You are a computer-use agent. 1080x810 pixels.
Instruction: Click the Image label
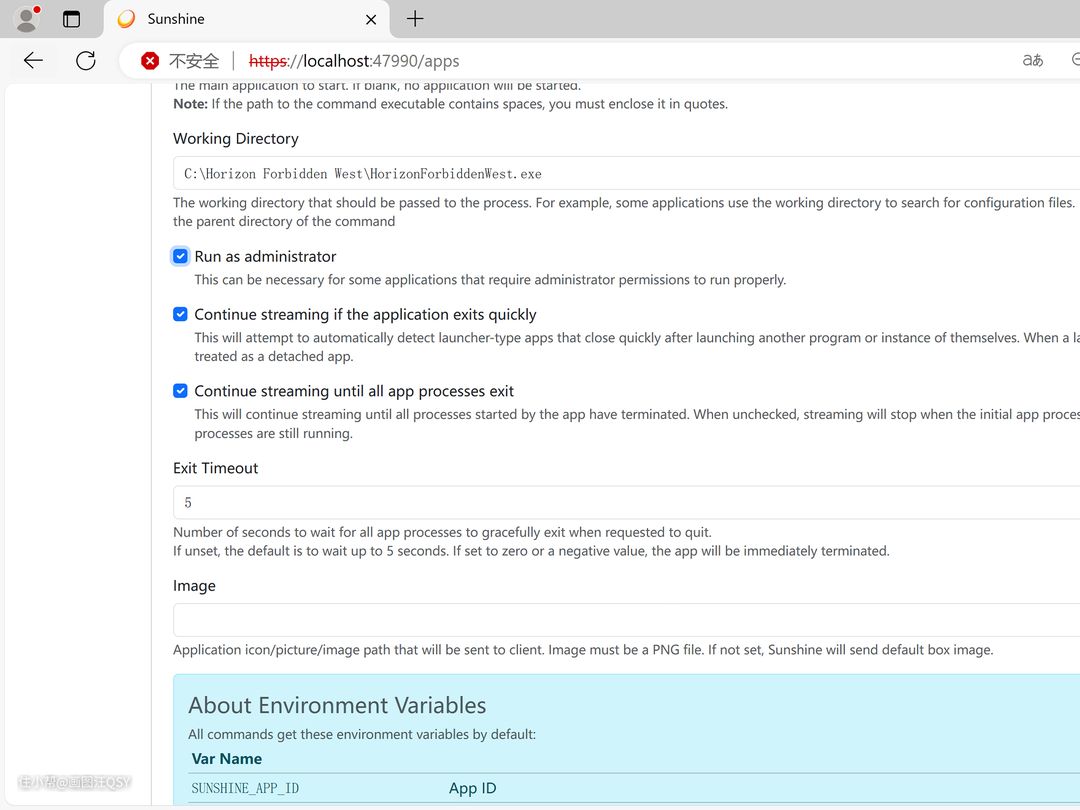[194, 585]
